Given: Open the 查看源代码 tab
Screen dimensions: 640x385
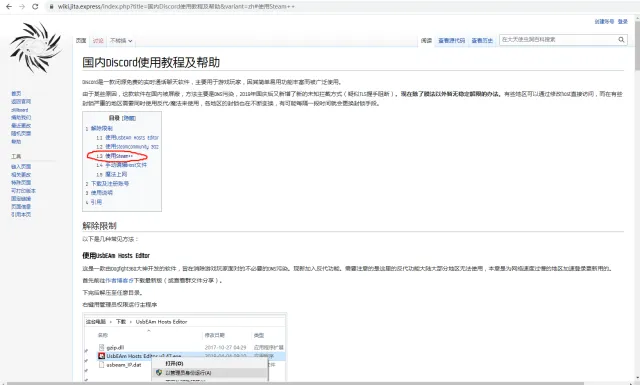Looking at the screenshot, I should 451,40.
